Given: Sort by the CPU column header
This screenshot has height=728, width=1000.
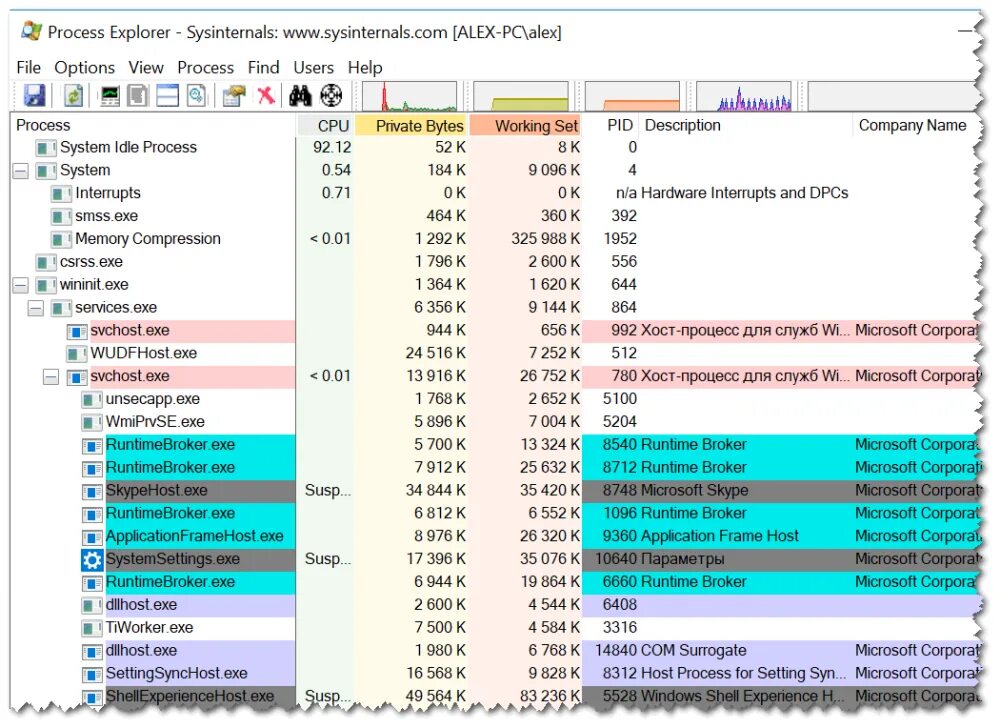Looking at the screenshot, I should 325,126.
